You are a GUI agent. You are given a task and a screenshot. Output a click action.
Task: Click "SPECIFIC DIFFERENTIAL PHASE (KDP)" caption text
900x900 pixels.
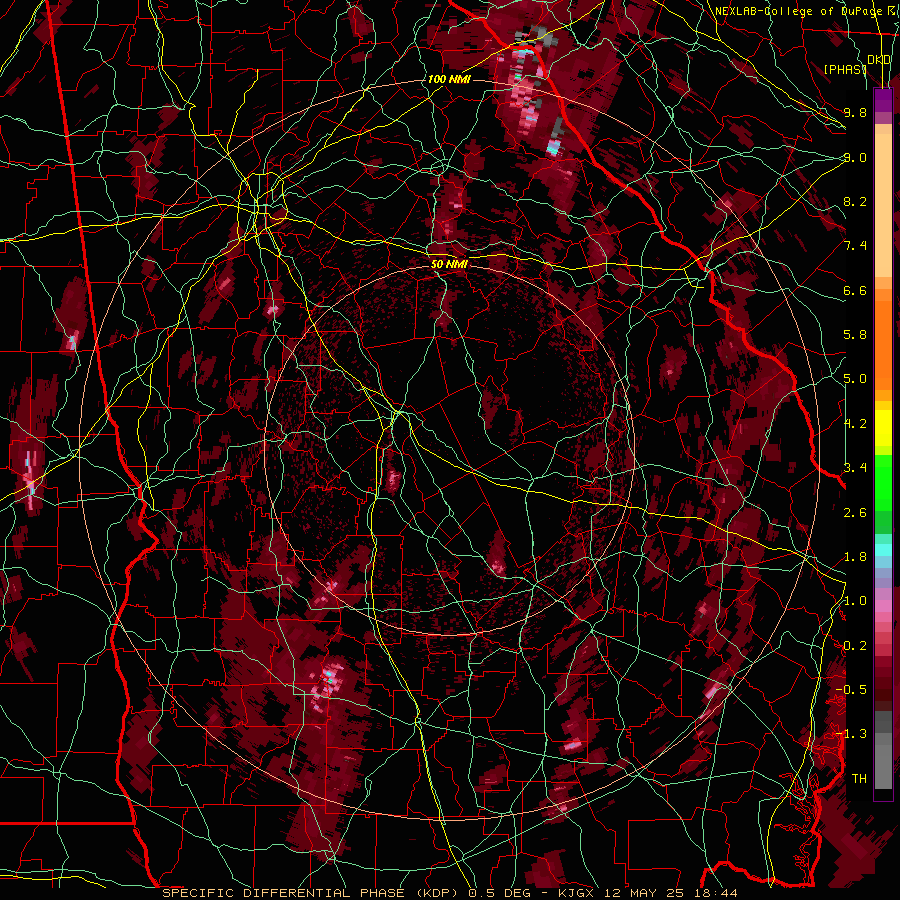click(x=312, y=893)
